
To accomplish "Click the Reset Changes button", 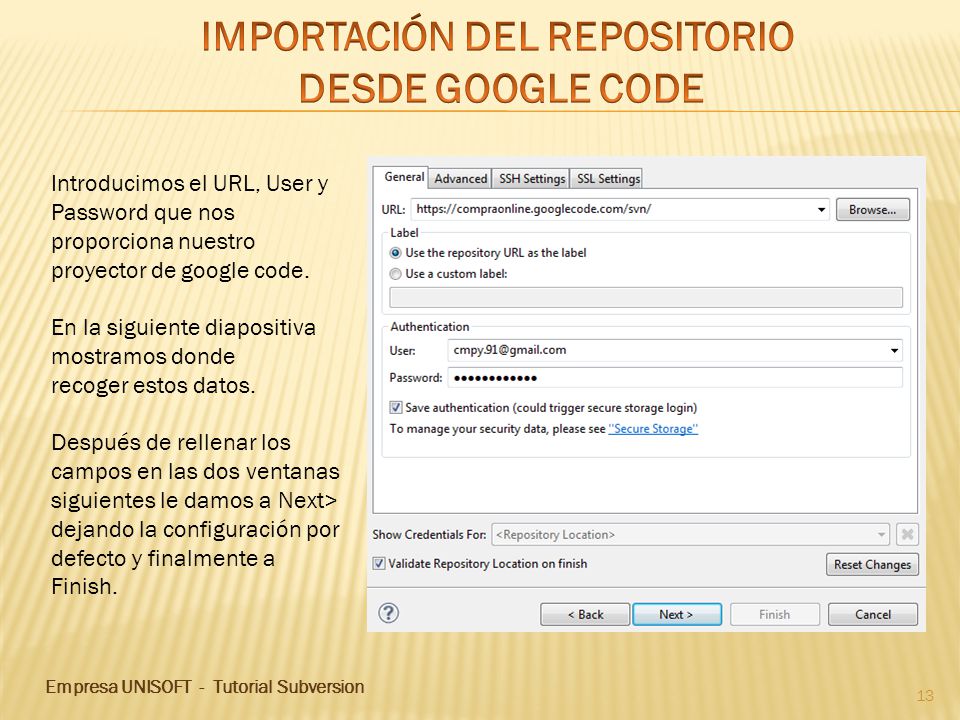I will [872, 564].
